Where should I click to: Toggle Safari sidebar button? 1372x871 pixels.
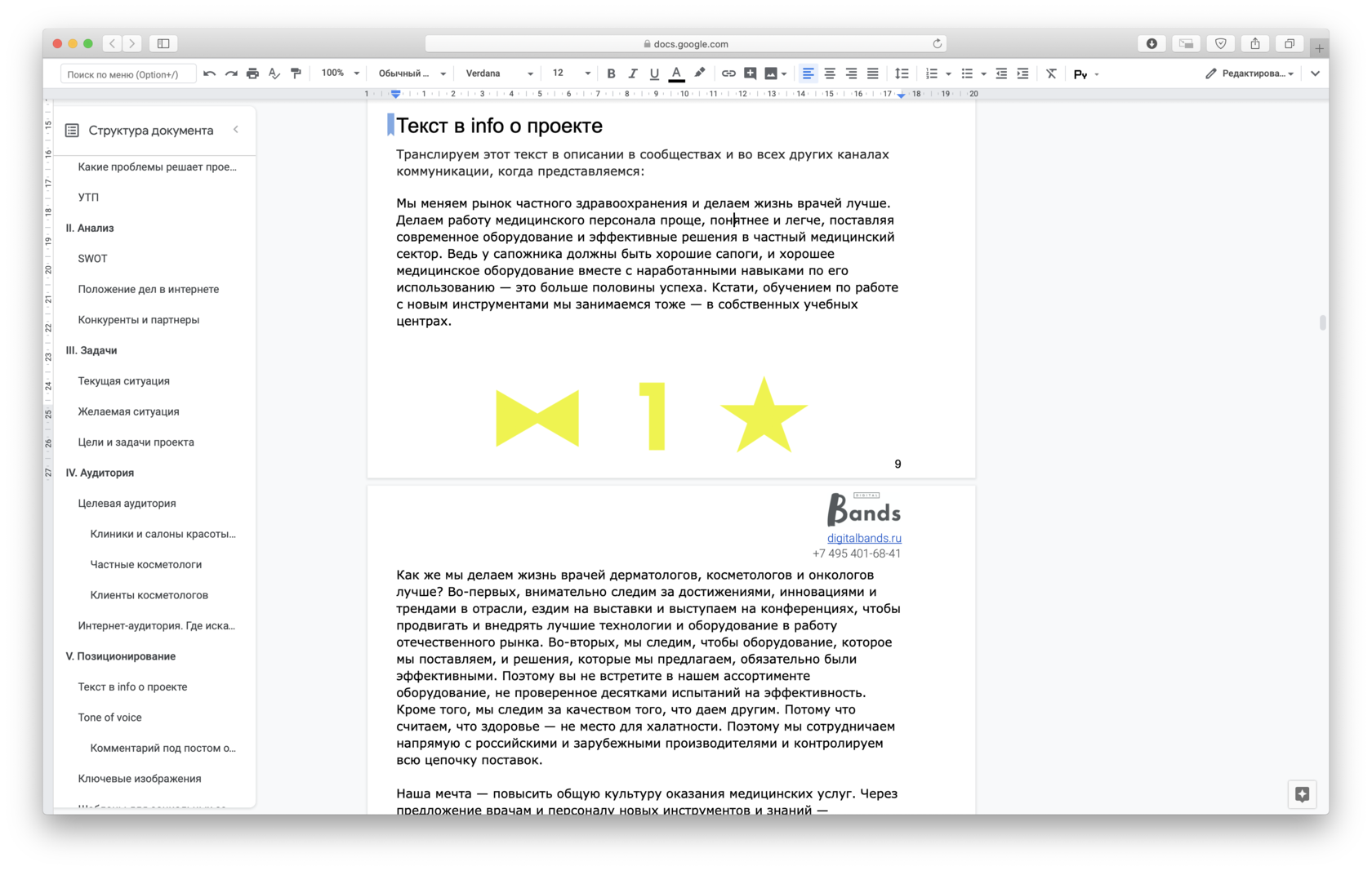click(x=163, y=43)
